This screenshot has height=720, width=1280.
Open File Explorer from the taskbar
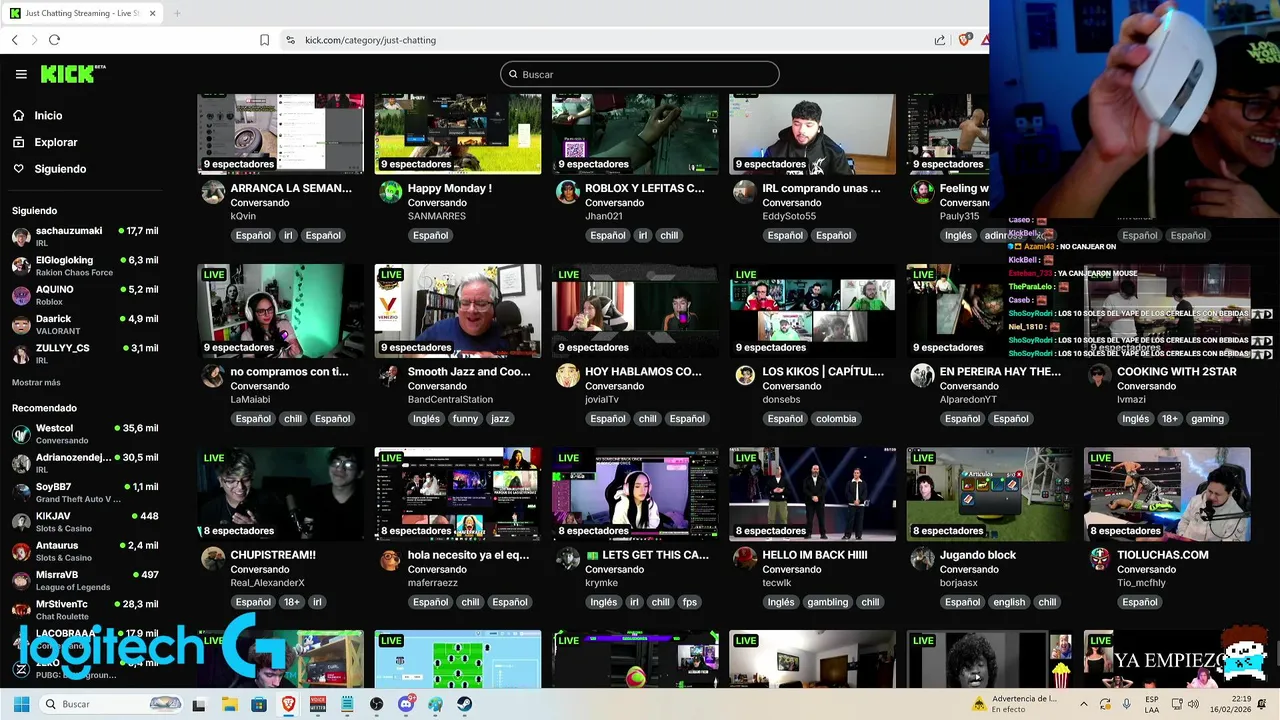[x=229, y=704]
